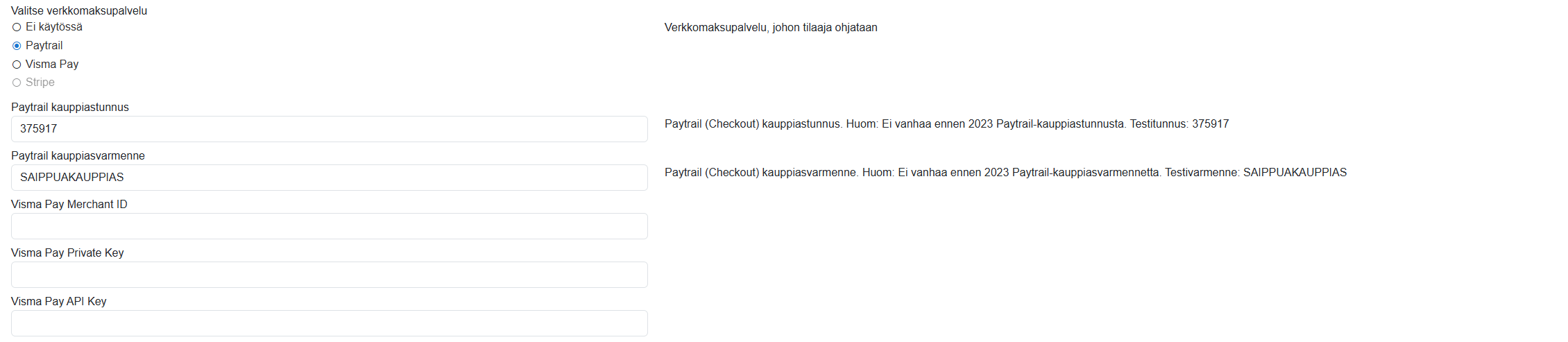The height and width of the screenshot is (342, 1568).
Task: Click the Paytrail kauppiastunnus field containing 375917
Action: pyautogui.click(x=329, y=129)
